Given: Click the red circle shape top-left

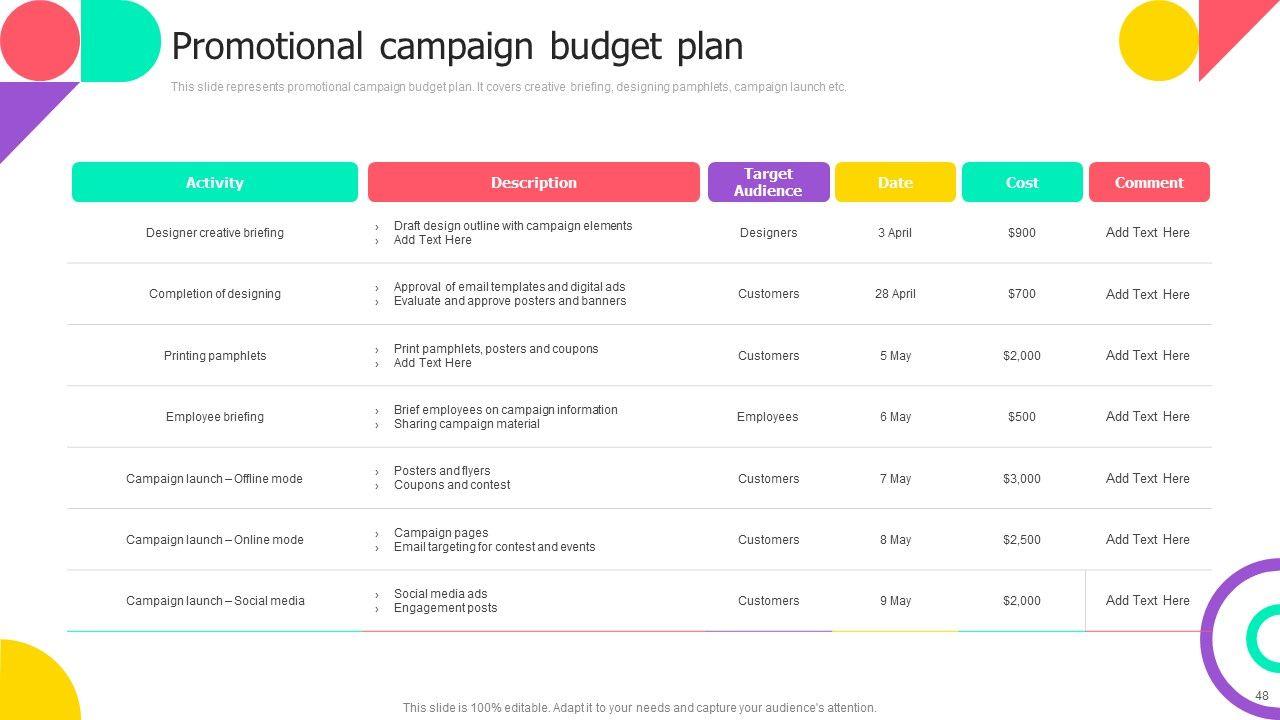Looking at the screenshot, I should click(x=38, y=40).
